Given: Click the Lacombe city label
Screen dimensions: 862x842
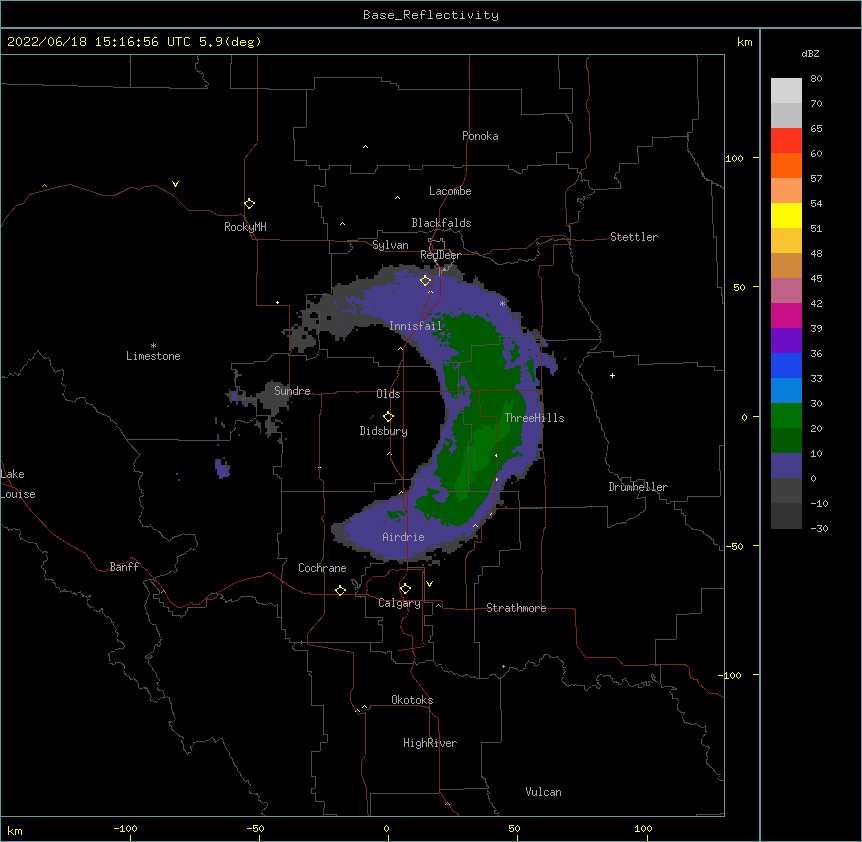Looking at the screenshot, I should pos(450,191).
